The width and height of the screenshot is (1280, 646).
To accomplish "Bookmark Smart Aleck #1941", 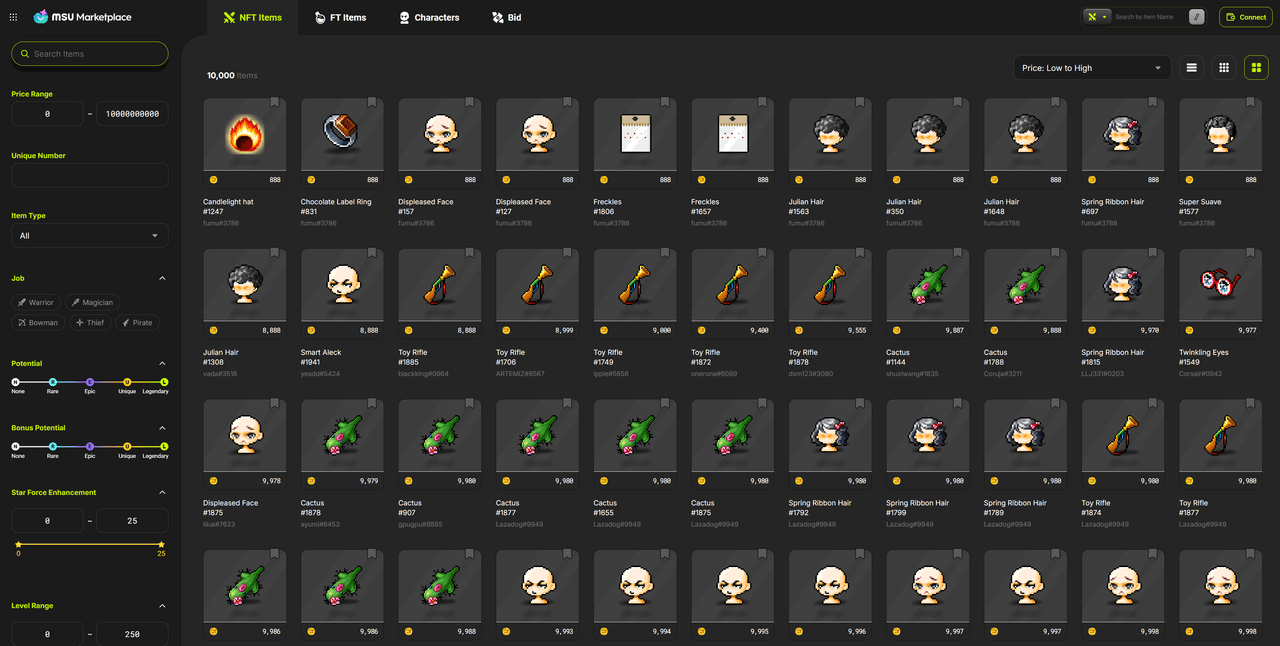I will (x=372, y=253).
